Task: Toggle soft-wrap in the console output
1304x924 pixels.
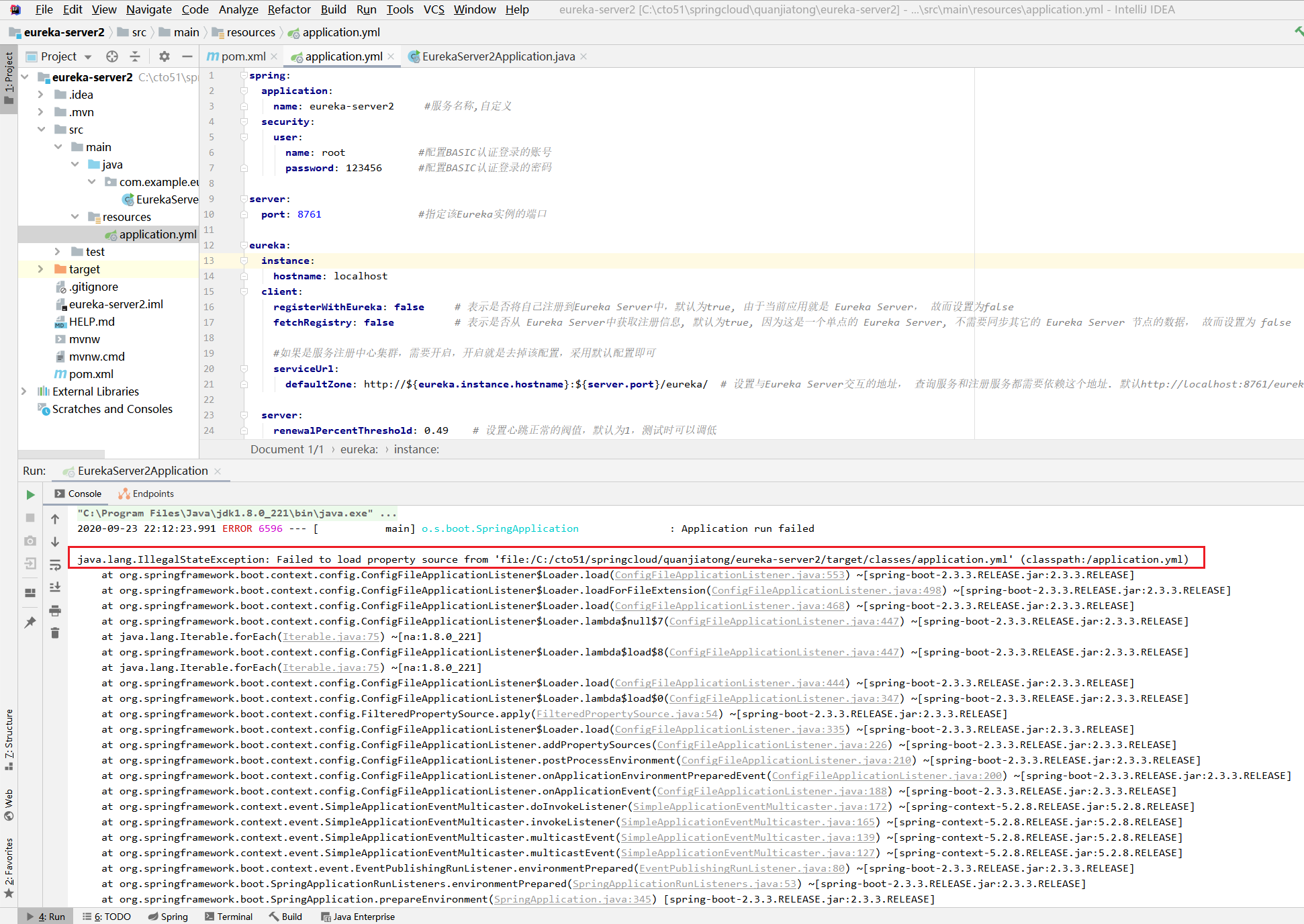Action: 55,565
